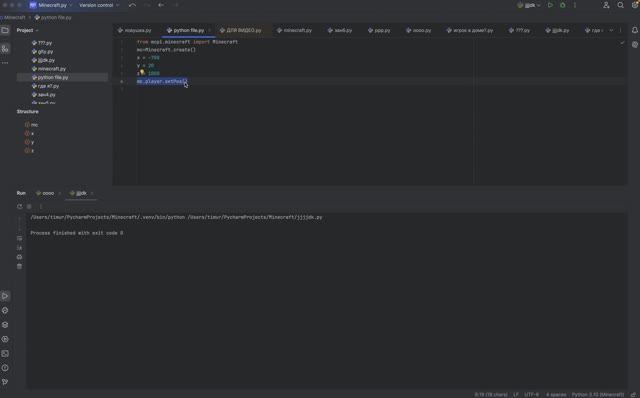
Task: Switch to the ppp.py editor tab
Action: click(379, 30)
